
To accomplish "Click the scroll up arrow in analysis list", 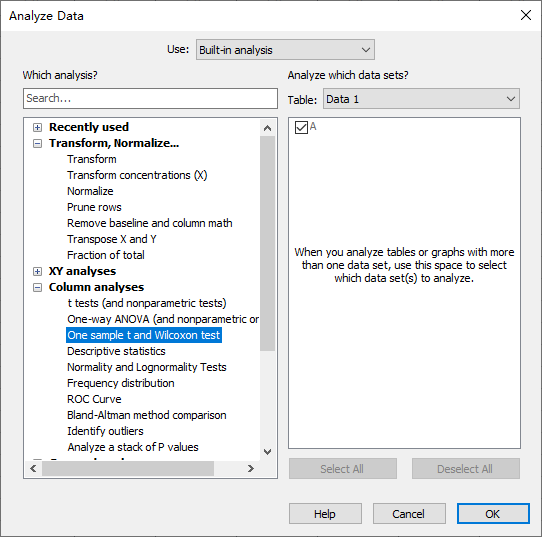I will (267, 128).
